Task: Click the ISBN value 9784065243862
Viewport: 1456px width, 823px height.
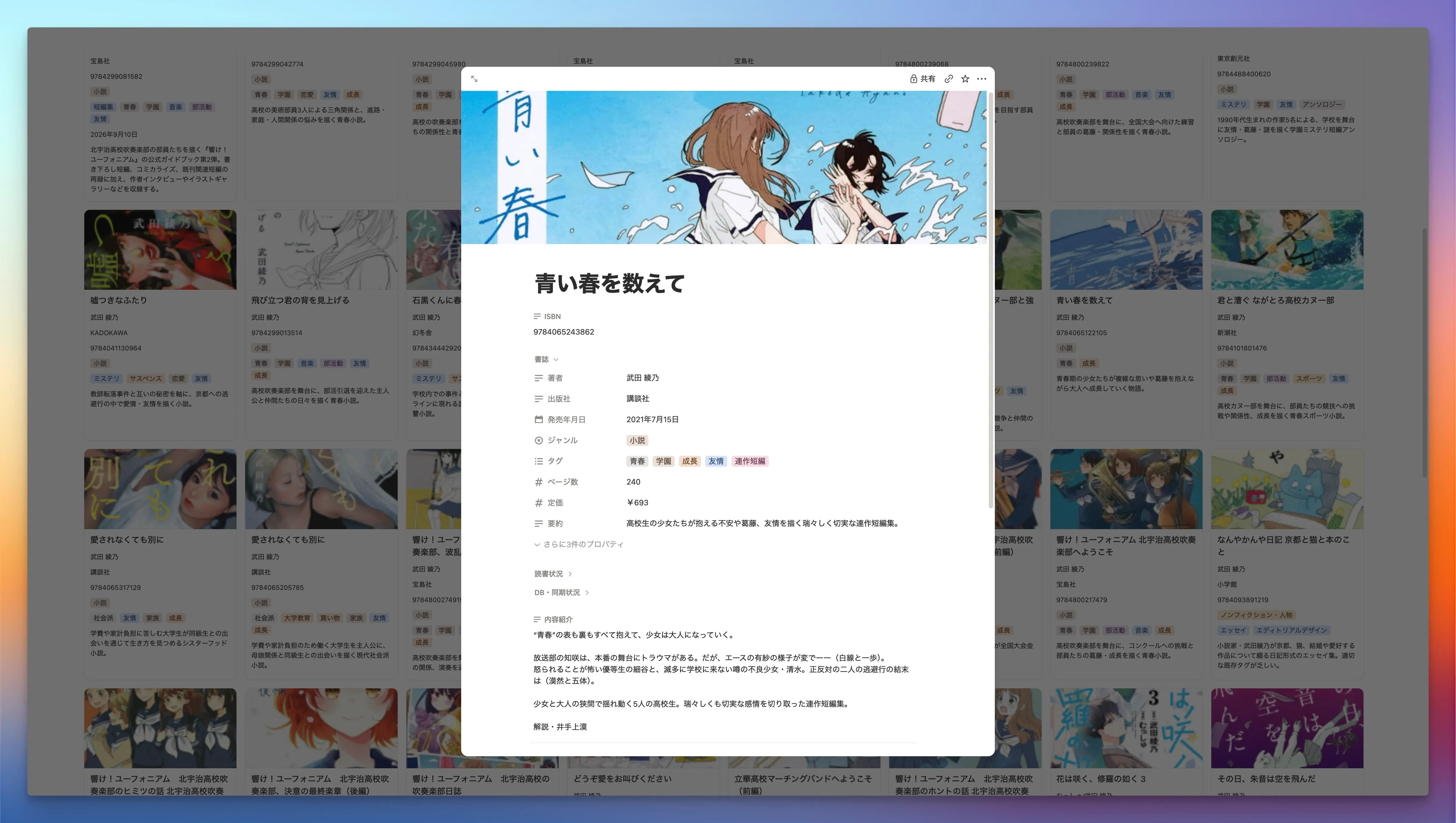Action: coord(564,332)
